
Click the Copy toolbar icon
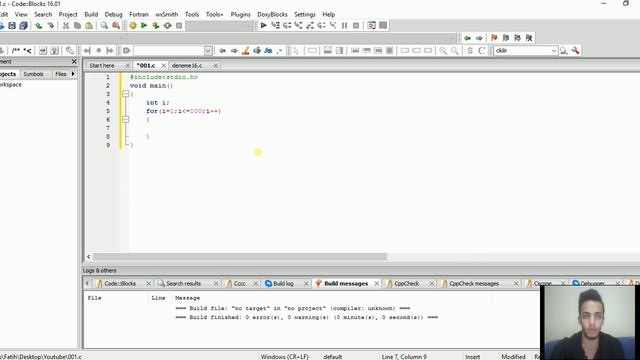pos(77,26)
